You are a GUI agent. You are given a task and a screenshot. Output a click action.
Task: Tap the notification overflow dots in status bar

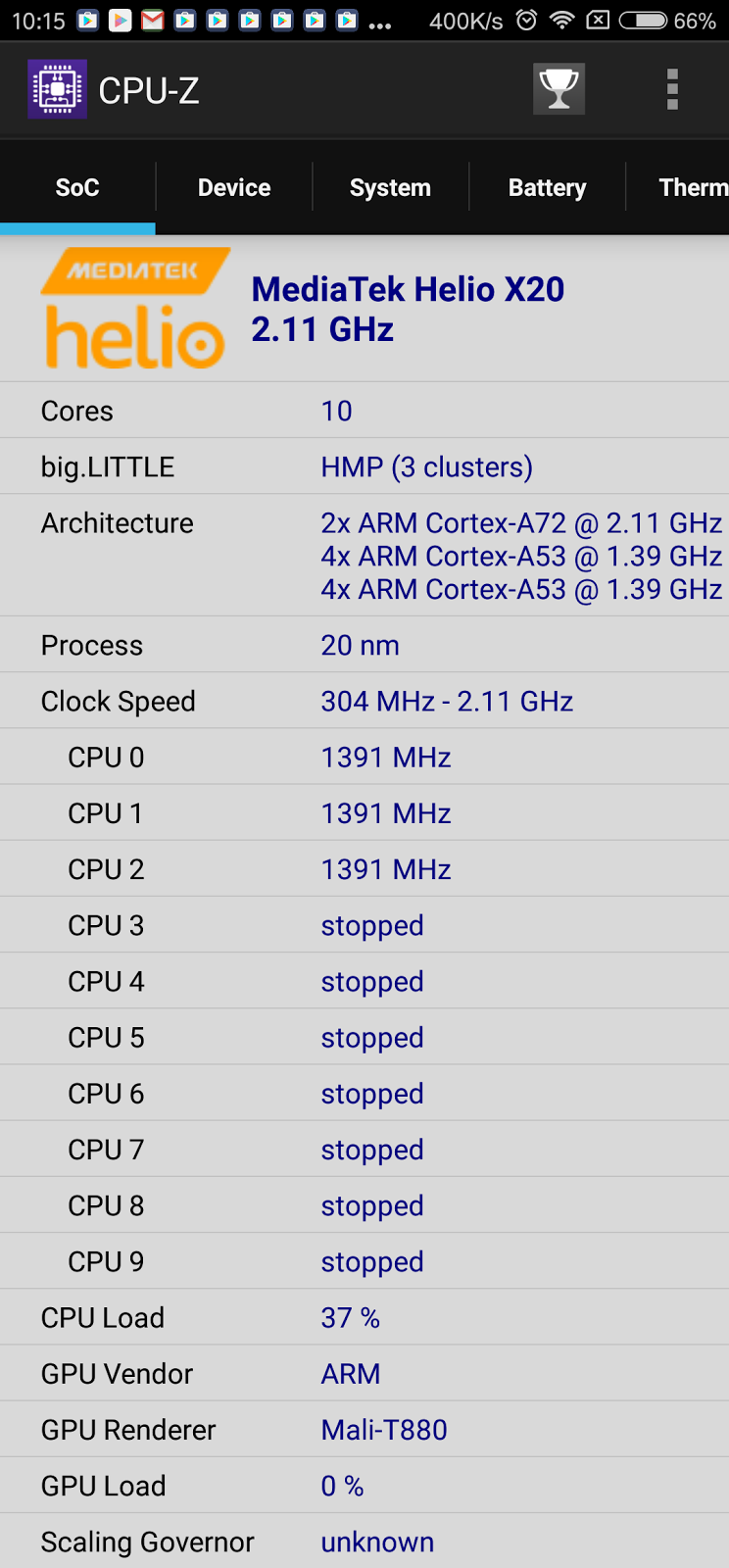click(380, 24)
